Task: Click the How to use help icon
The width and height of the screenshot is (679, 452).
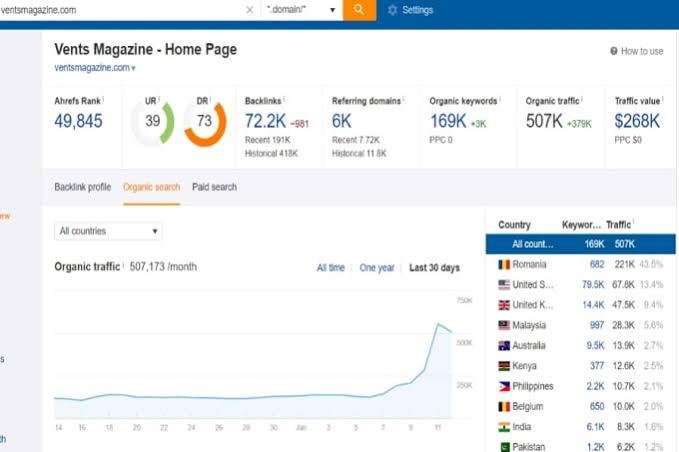Action: 614,51
